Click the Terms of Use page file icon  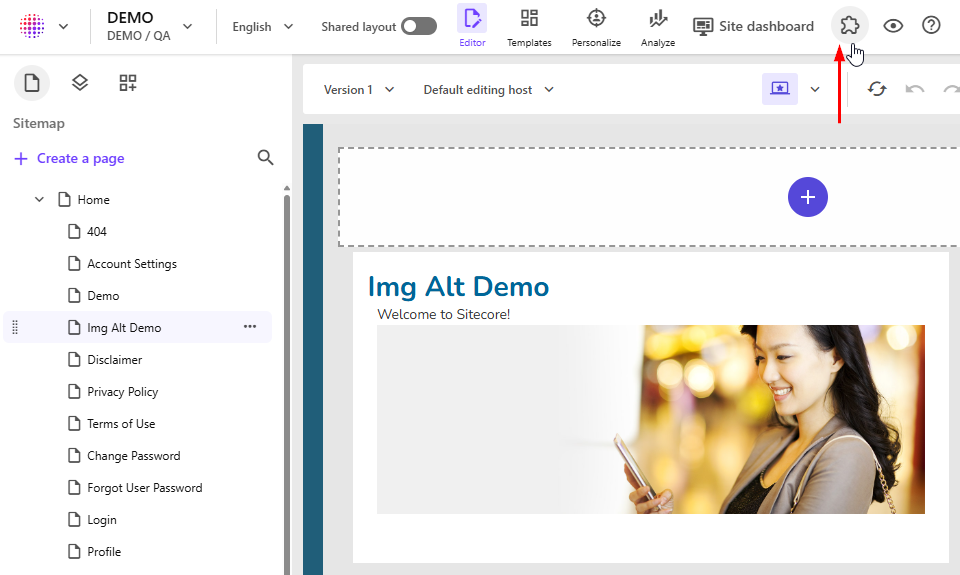tap(74, 424)
